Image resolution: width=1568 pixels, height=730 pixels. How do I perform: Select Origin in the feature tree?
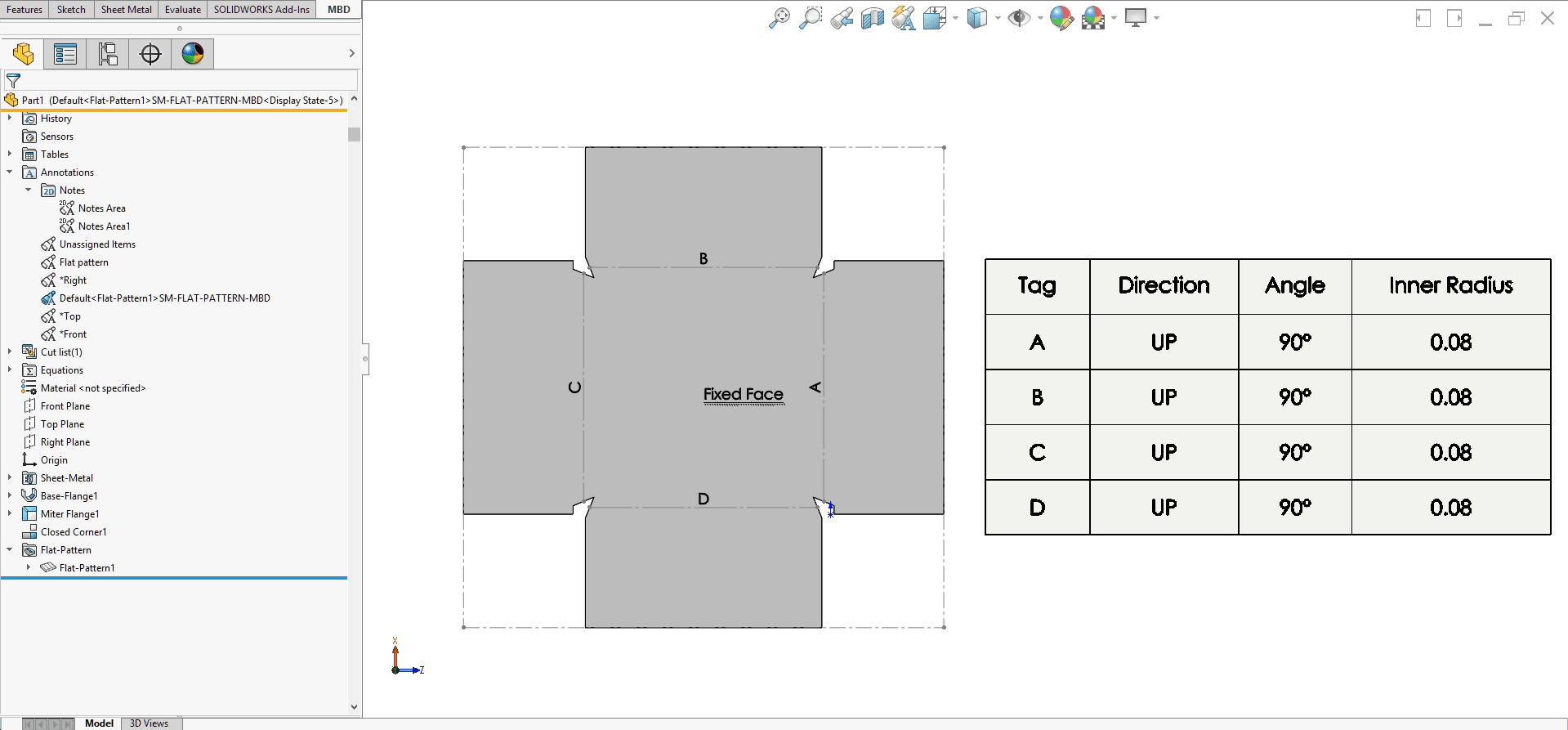coord(54,460)
